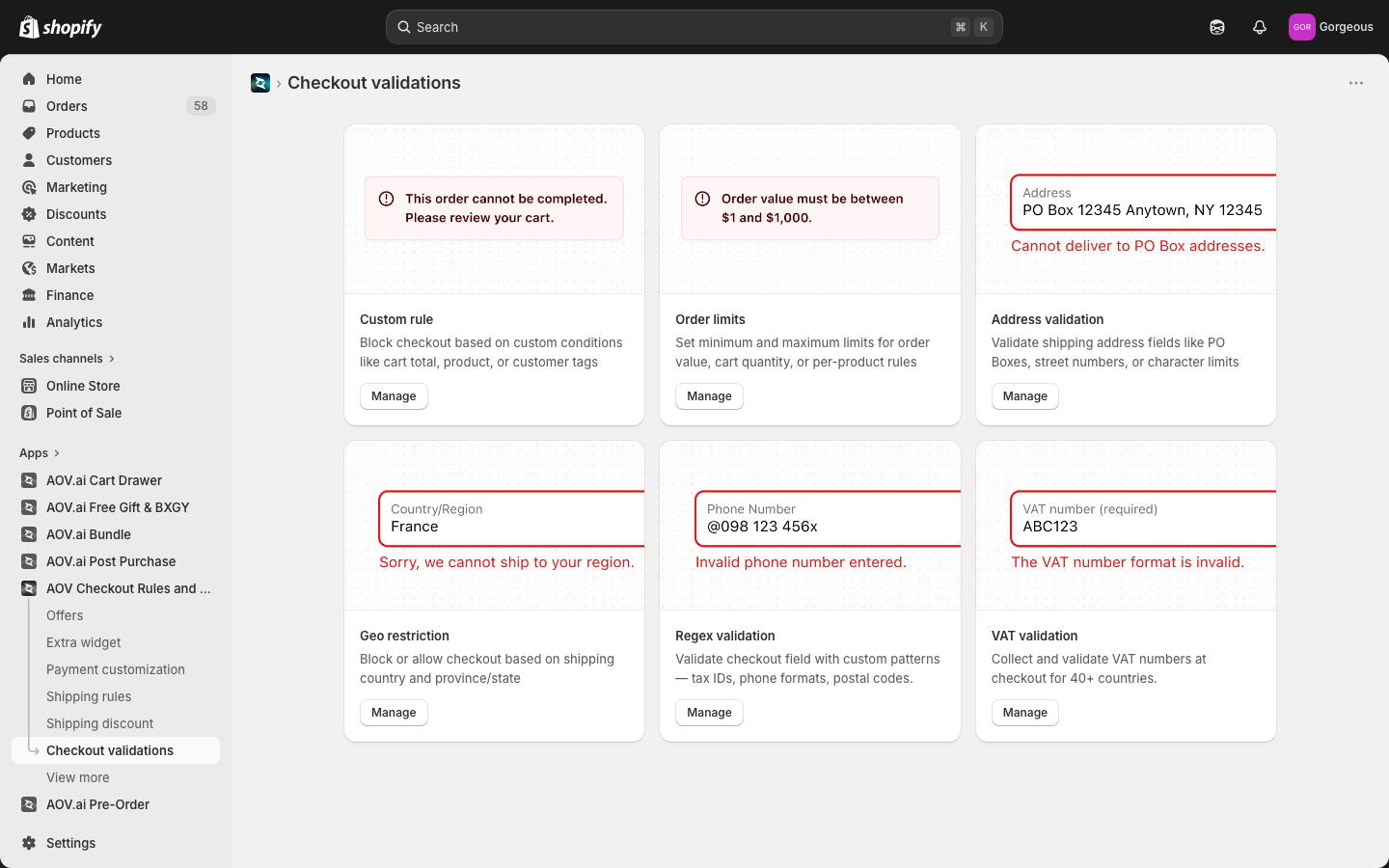
Task: Open Shipping rules page
Action: (89, 696)
